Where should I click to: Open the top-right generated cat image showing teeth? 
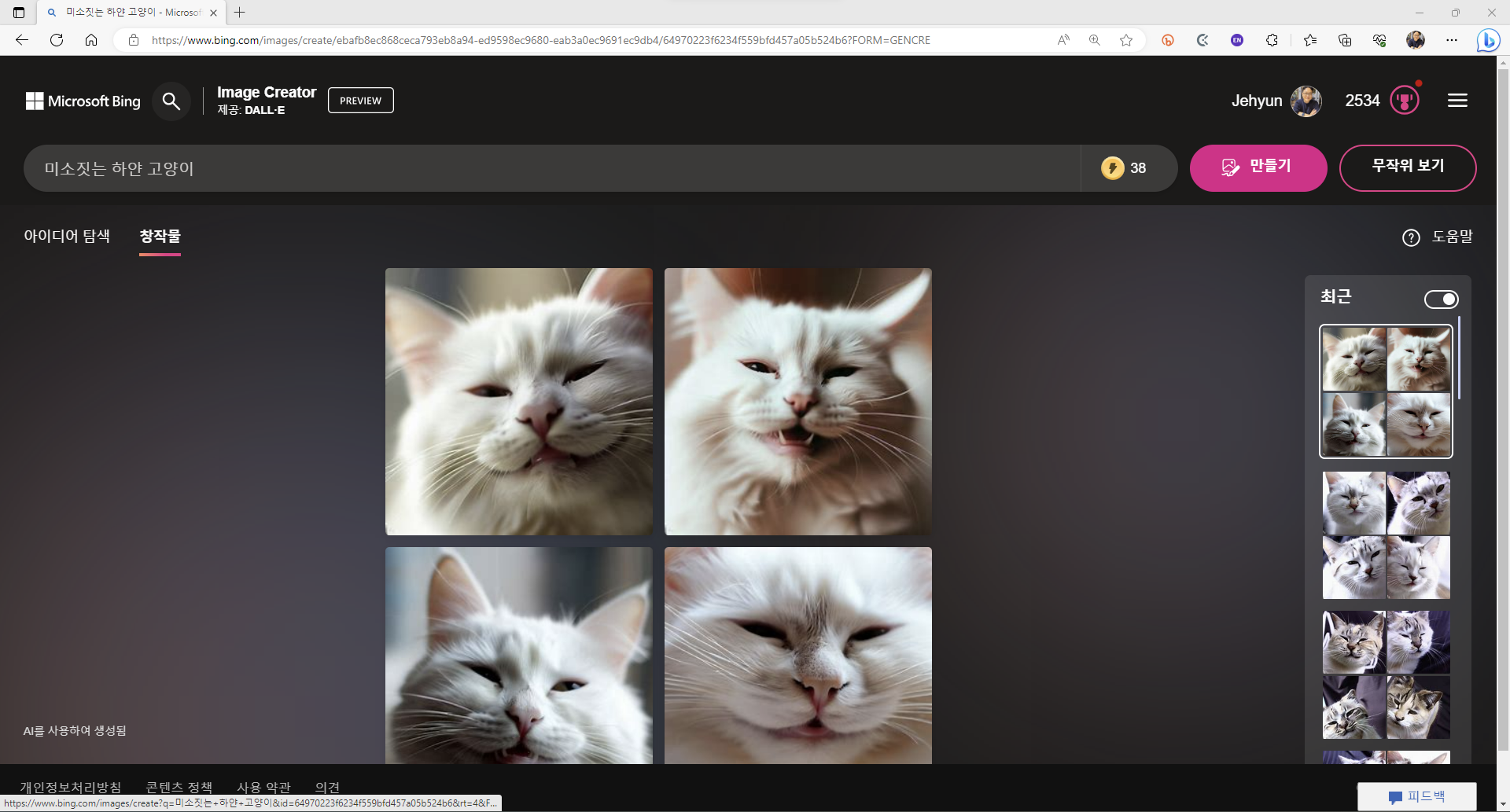click(798, 402)
